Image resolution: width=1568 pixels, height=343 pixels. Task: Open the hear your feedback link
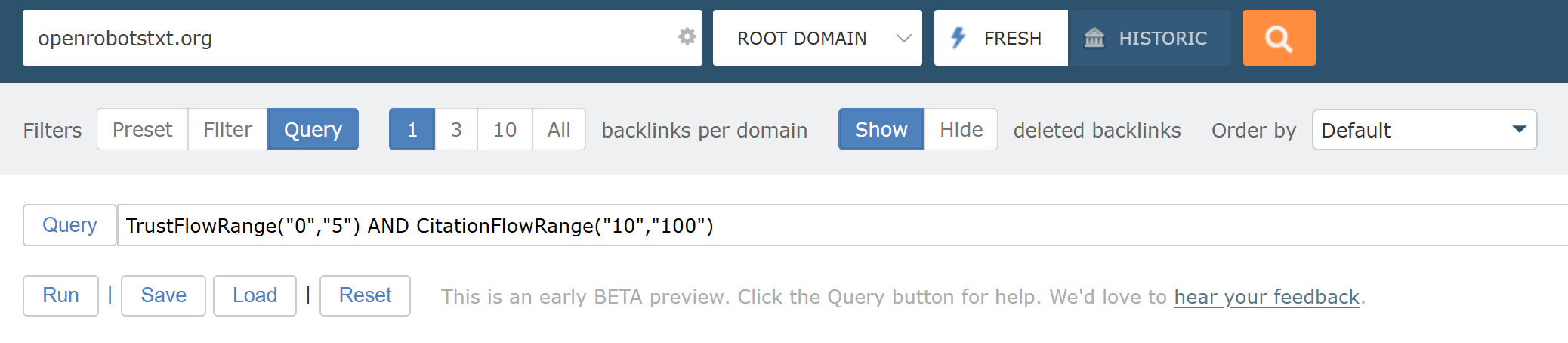point(1267,297)
